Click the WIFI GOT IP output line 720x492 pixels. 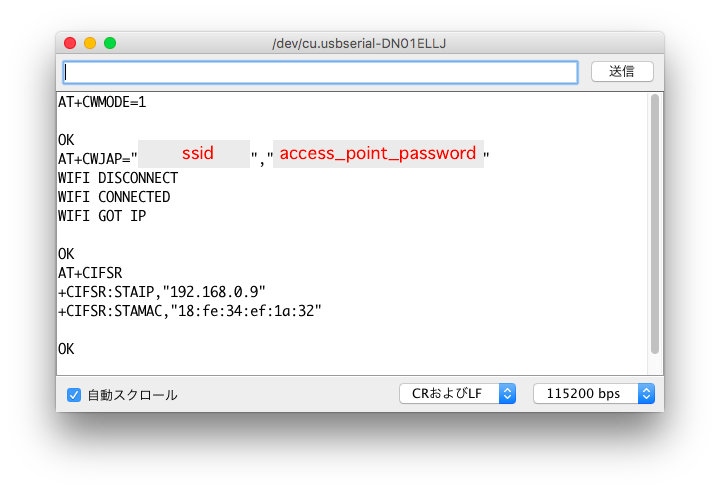102,216
